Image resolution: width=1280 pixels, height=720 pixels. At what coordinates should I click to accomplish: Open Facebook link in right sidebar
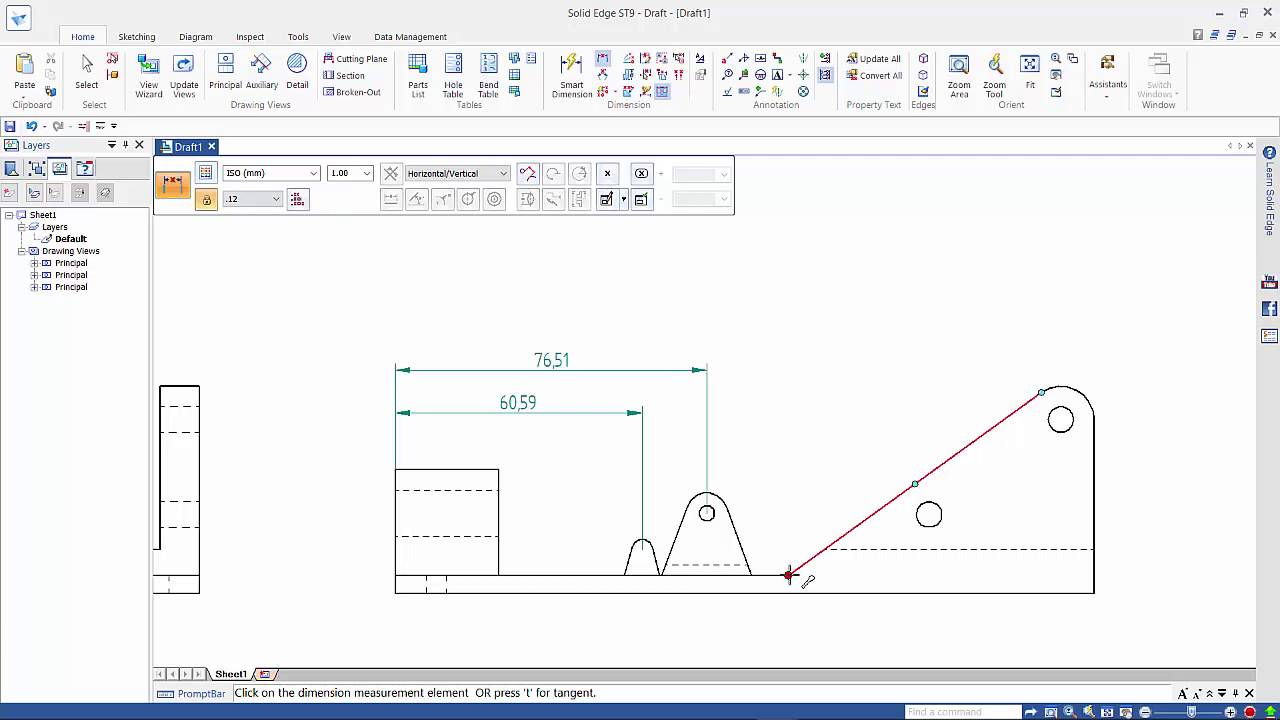[1269, 309]
